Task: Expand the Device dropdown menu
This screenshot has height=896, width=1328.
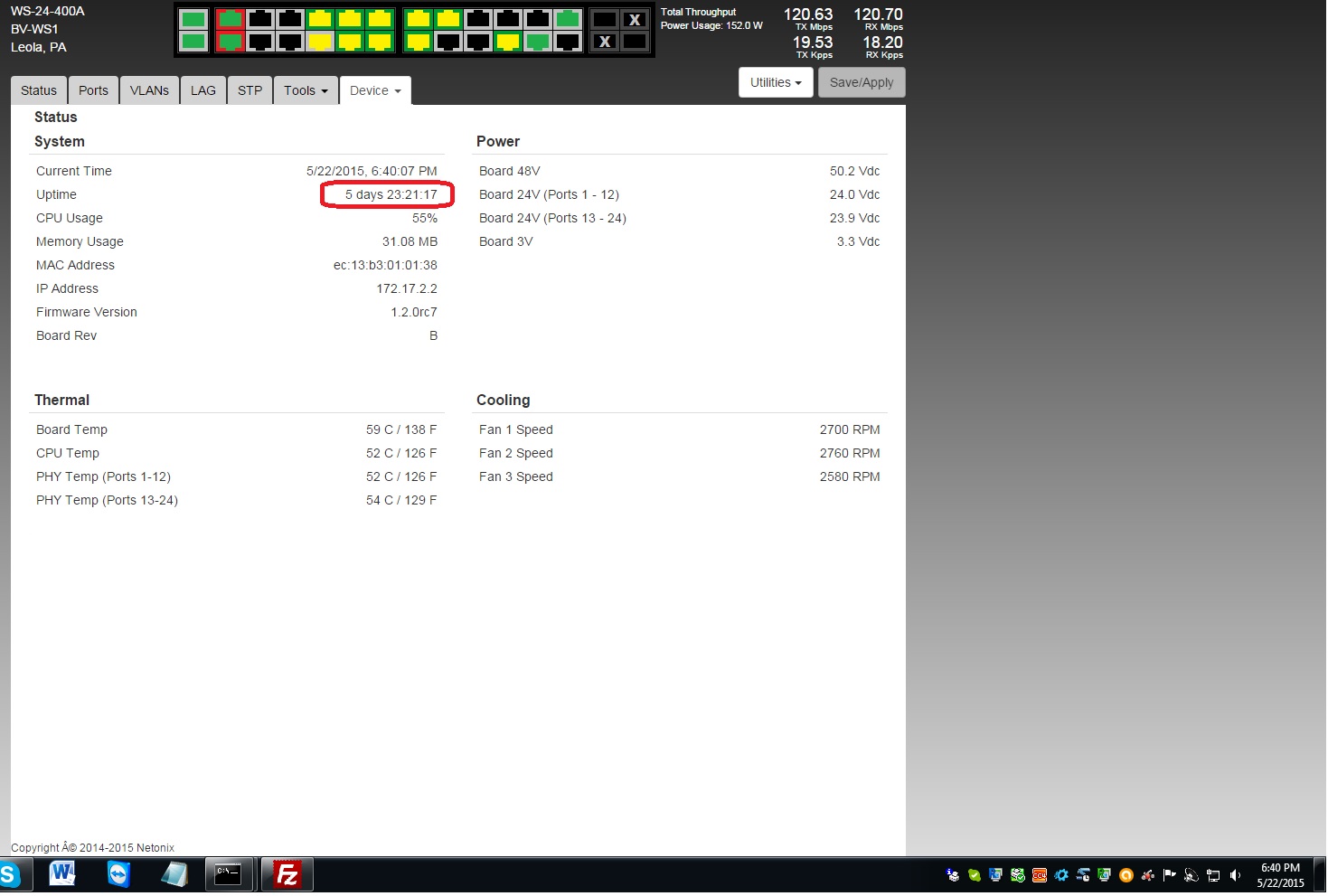Action: tap(375, 90)
